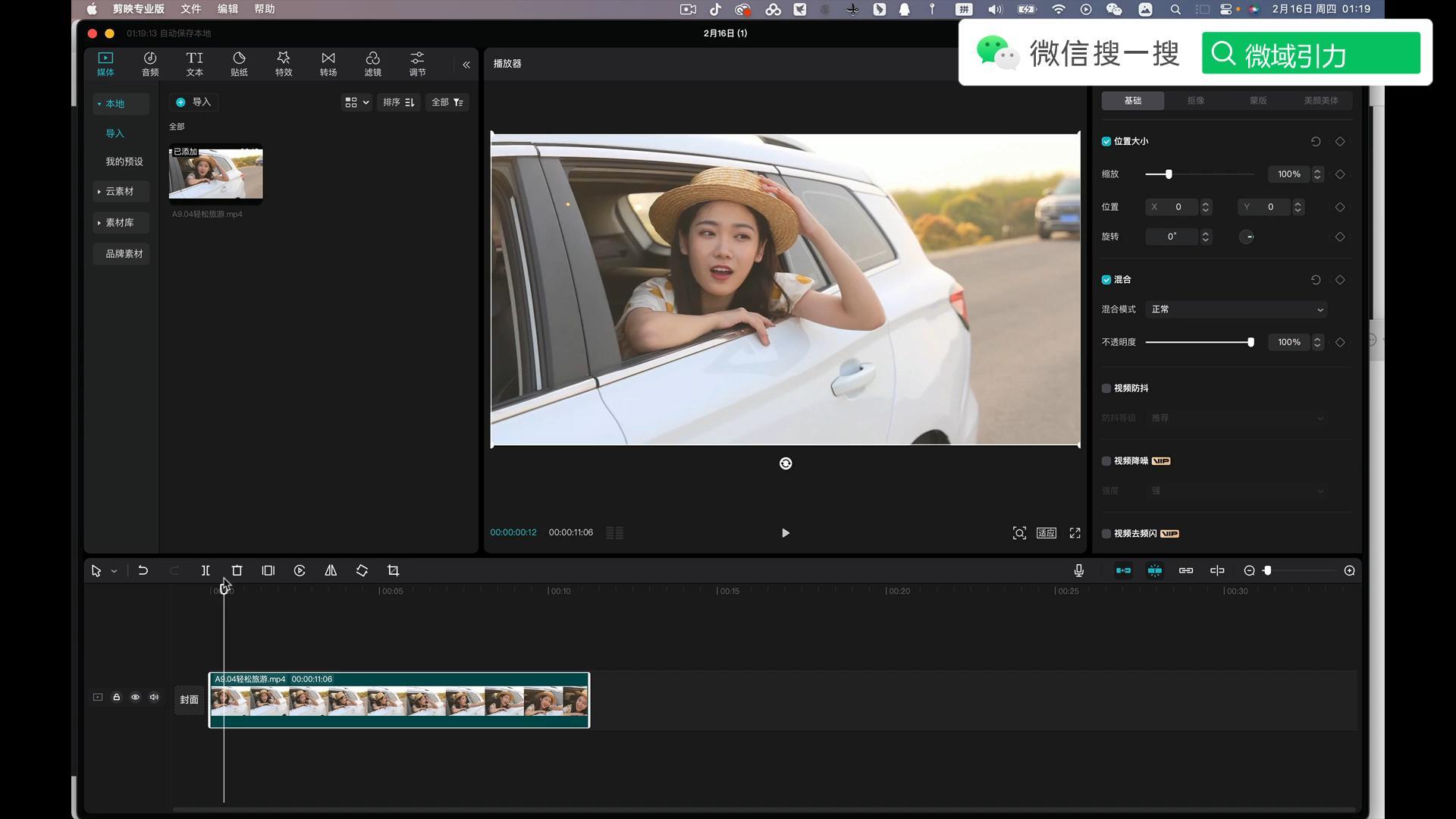Add keyframe for 缩放 scale

[x=1340, y=174]
